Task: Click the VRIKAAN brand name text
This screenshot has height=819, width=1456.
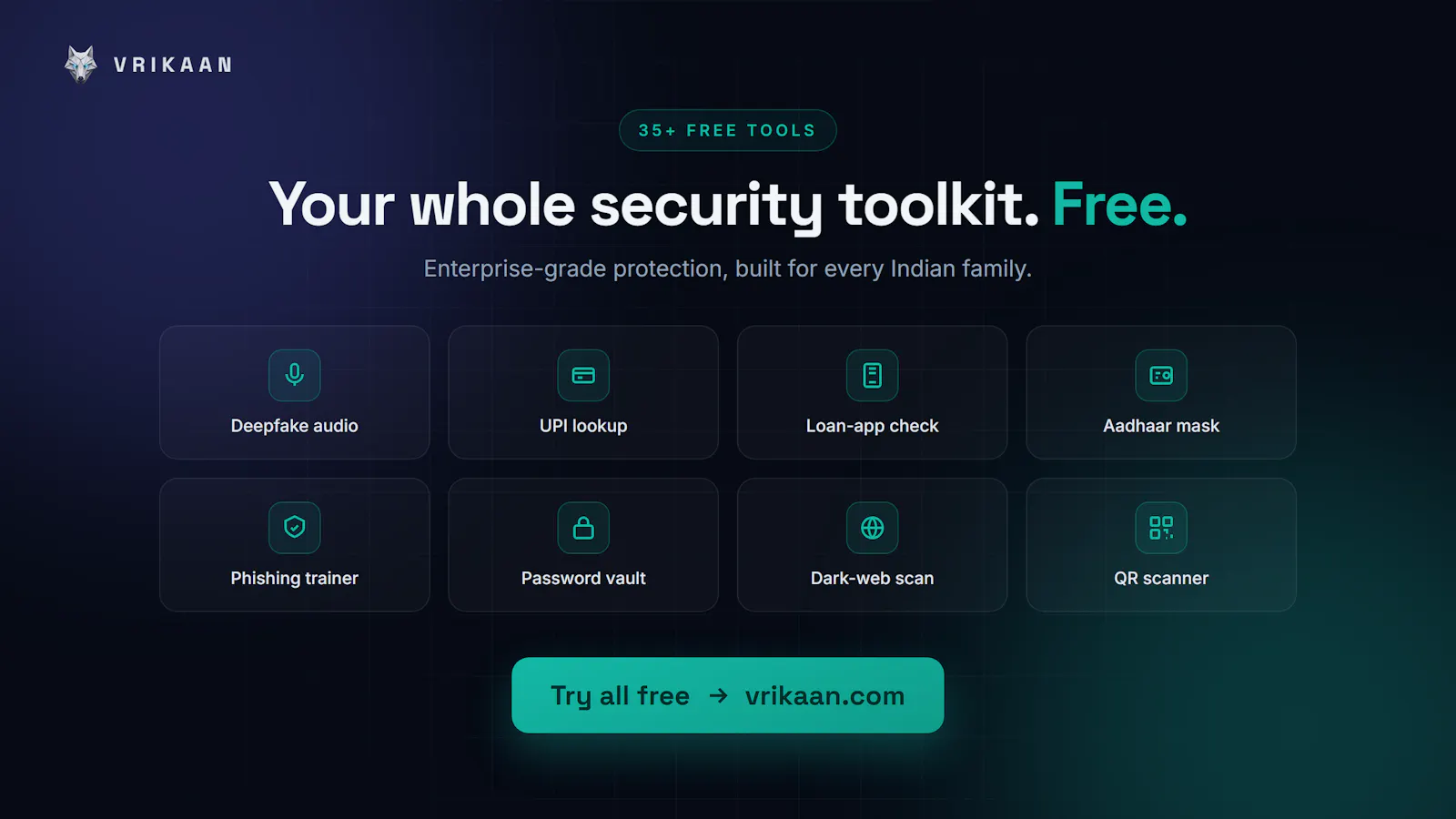Action: [x=173, y=66]
